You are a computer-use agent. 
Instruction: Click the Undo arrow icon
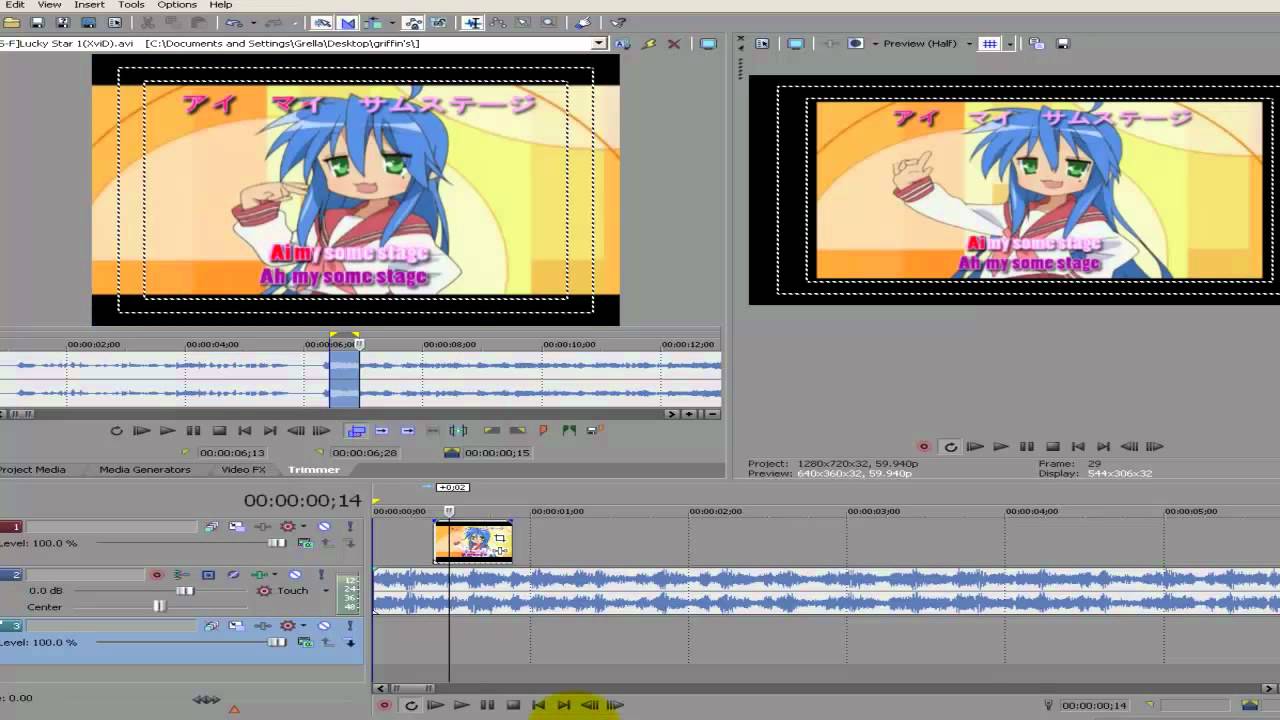(x=234, y=22)
